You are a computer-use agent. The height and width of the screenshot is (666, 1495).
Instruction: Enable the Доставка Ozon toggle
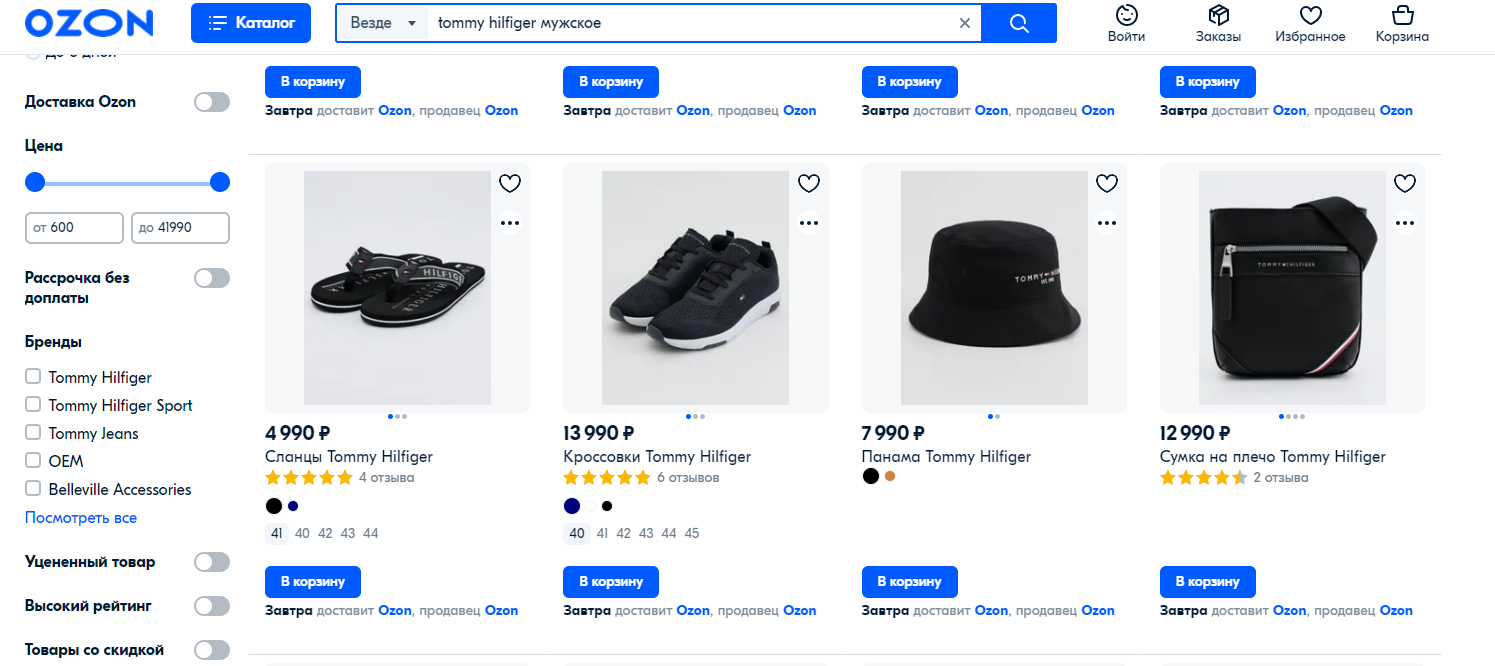(212, 102)
